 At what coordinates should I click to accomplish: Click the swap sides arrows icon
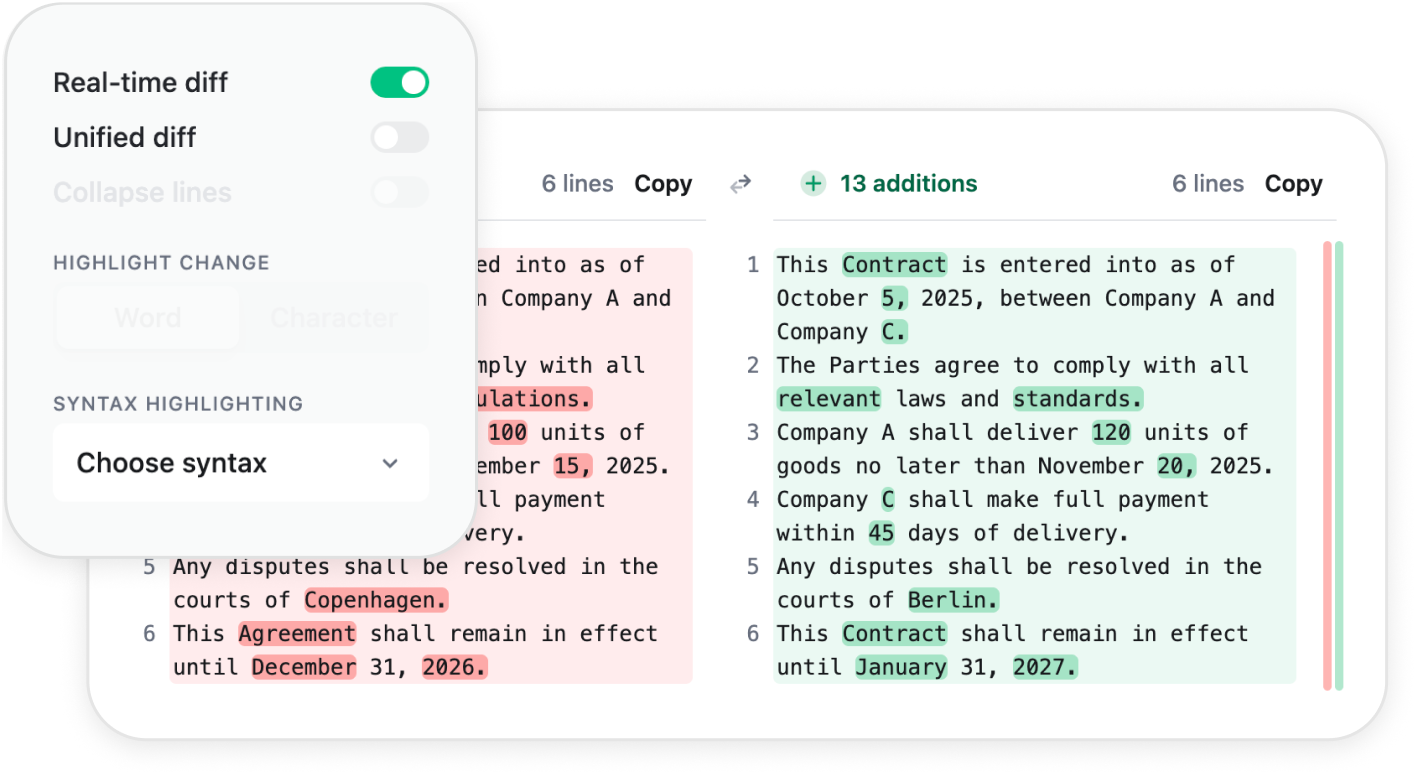click(740, 184)
